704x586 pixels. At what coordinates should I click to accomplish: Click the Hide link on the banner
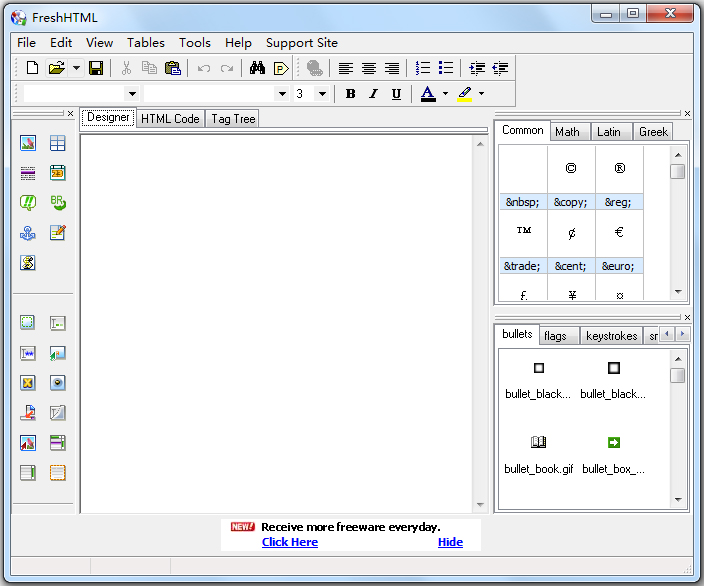pos(450,542)
